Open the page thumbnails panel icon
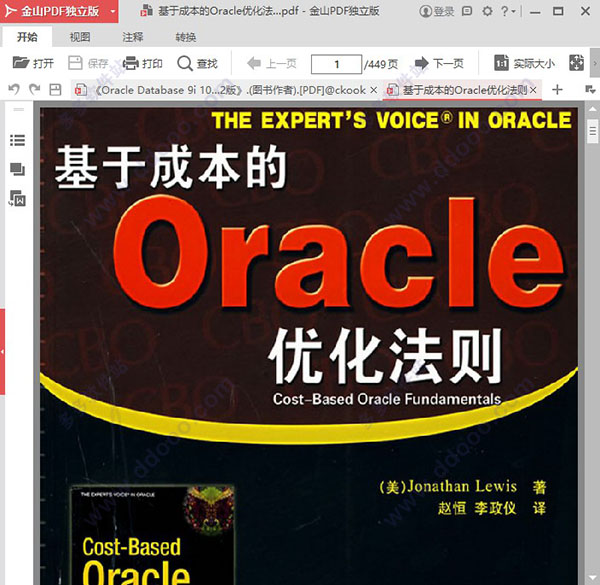This screenshot has width=600, height=585. (x=17, y=169)
